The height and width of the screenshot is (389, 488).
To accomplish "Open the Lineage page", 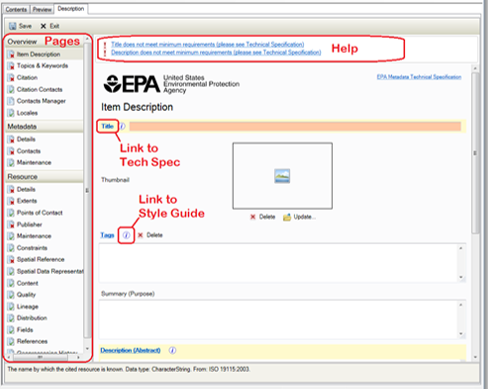I will 28,306.
